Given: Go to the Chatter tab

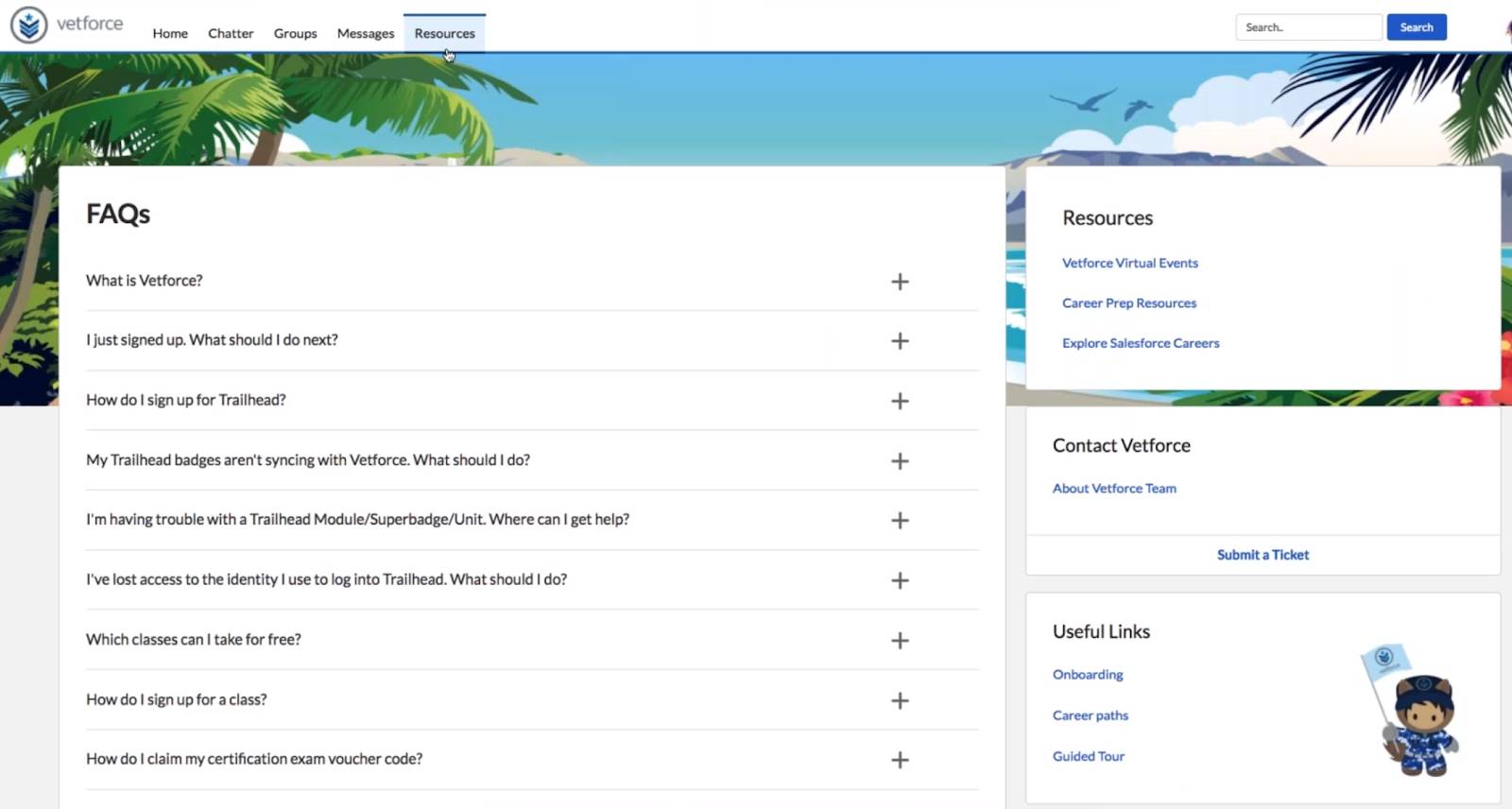Looking at the screenshot, I should [231, 33].
